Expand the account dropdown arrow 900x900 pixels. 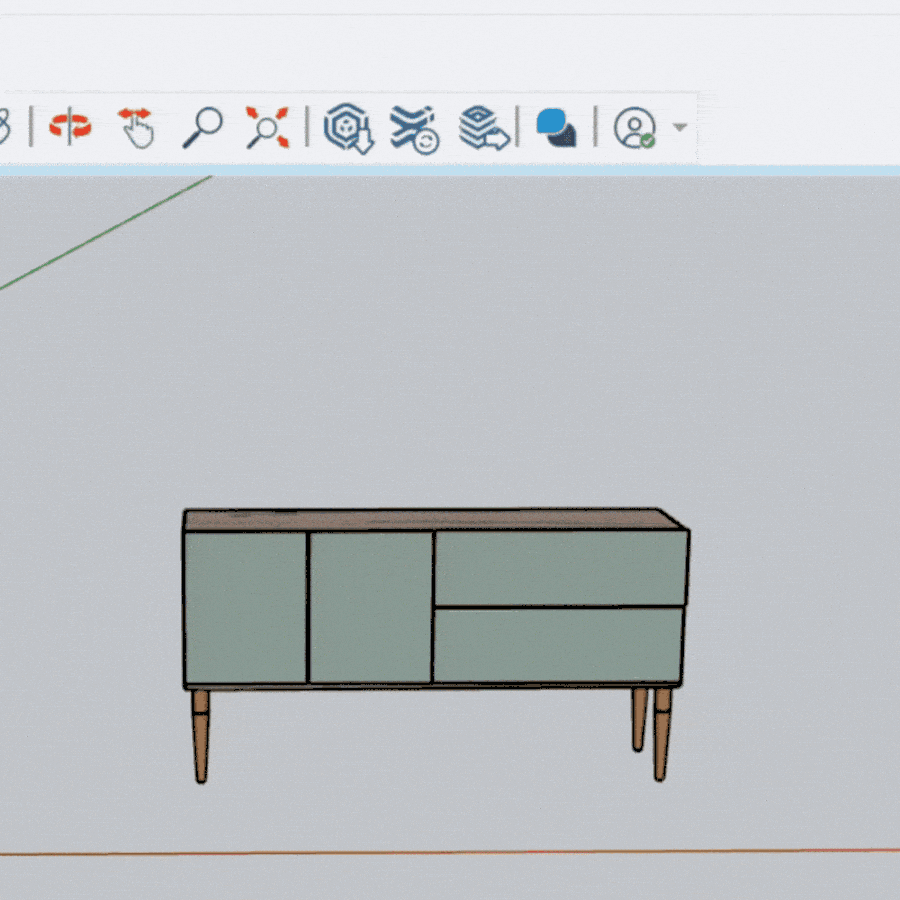click(x=680, y=128)
